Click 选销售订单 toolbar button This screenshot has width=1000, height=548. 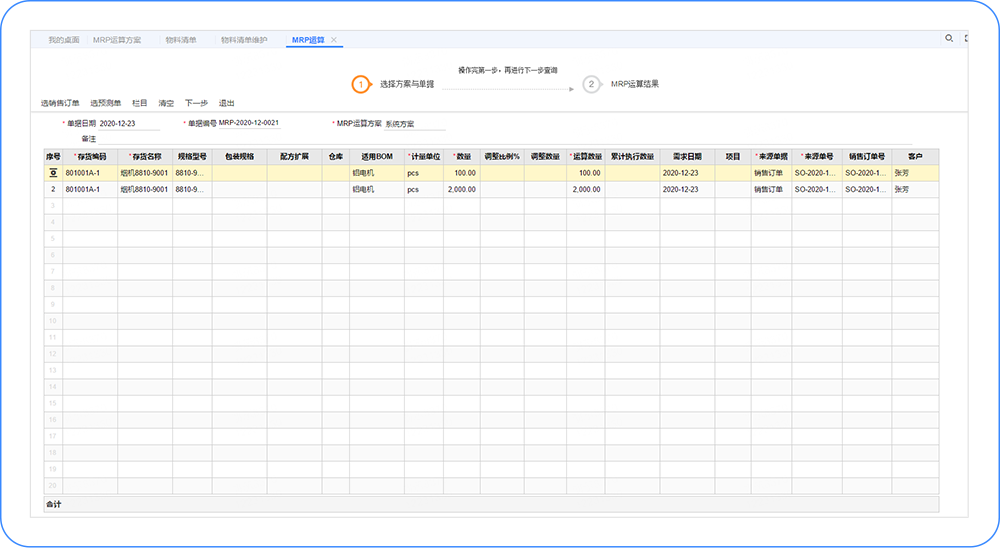click(60, 103)
